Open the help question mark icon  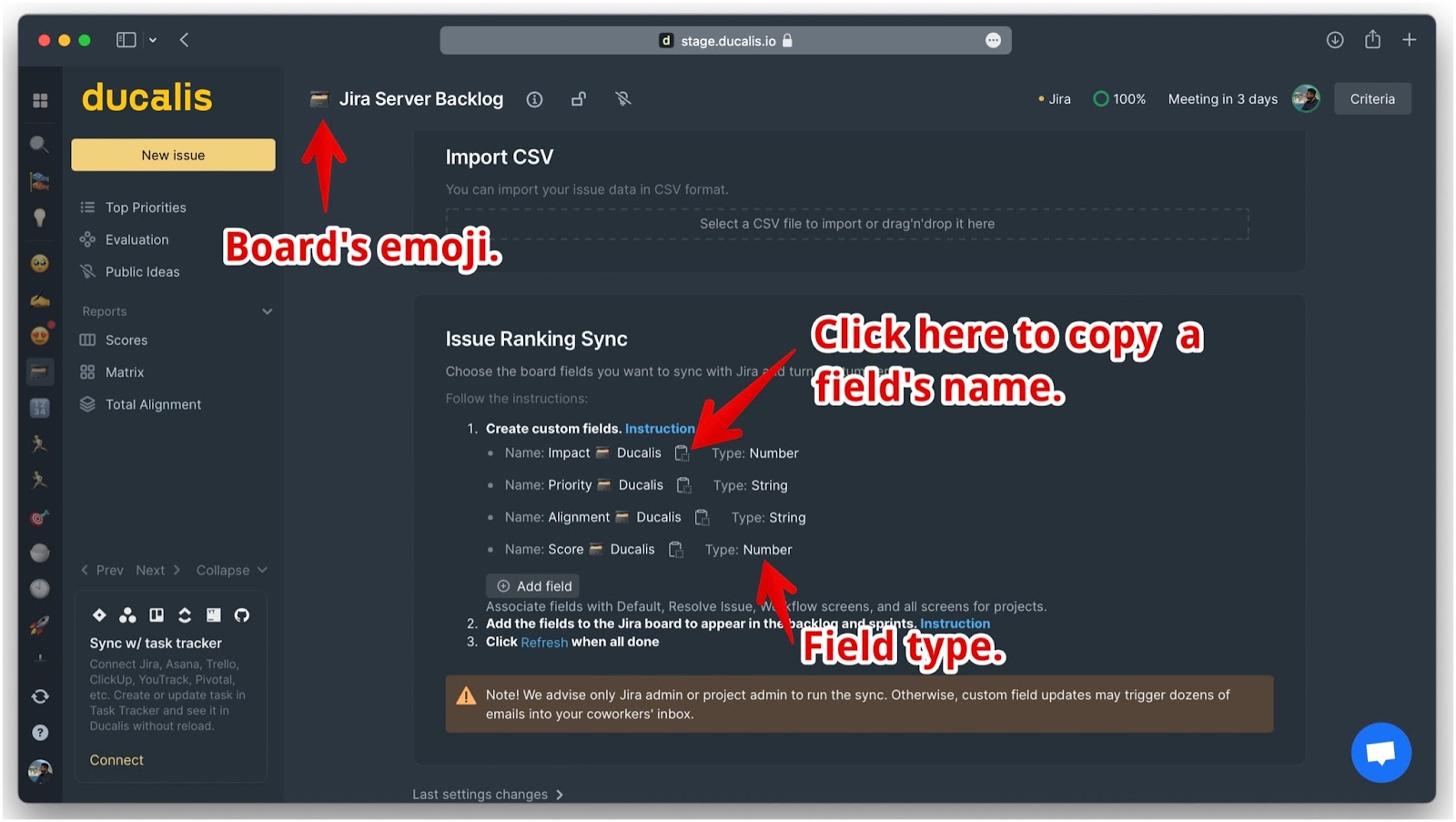point(40,732)
